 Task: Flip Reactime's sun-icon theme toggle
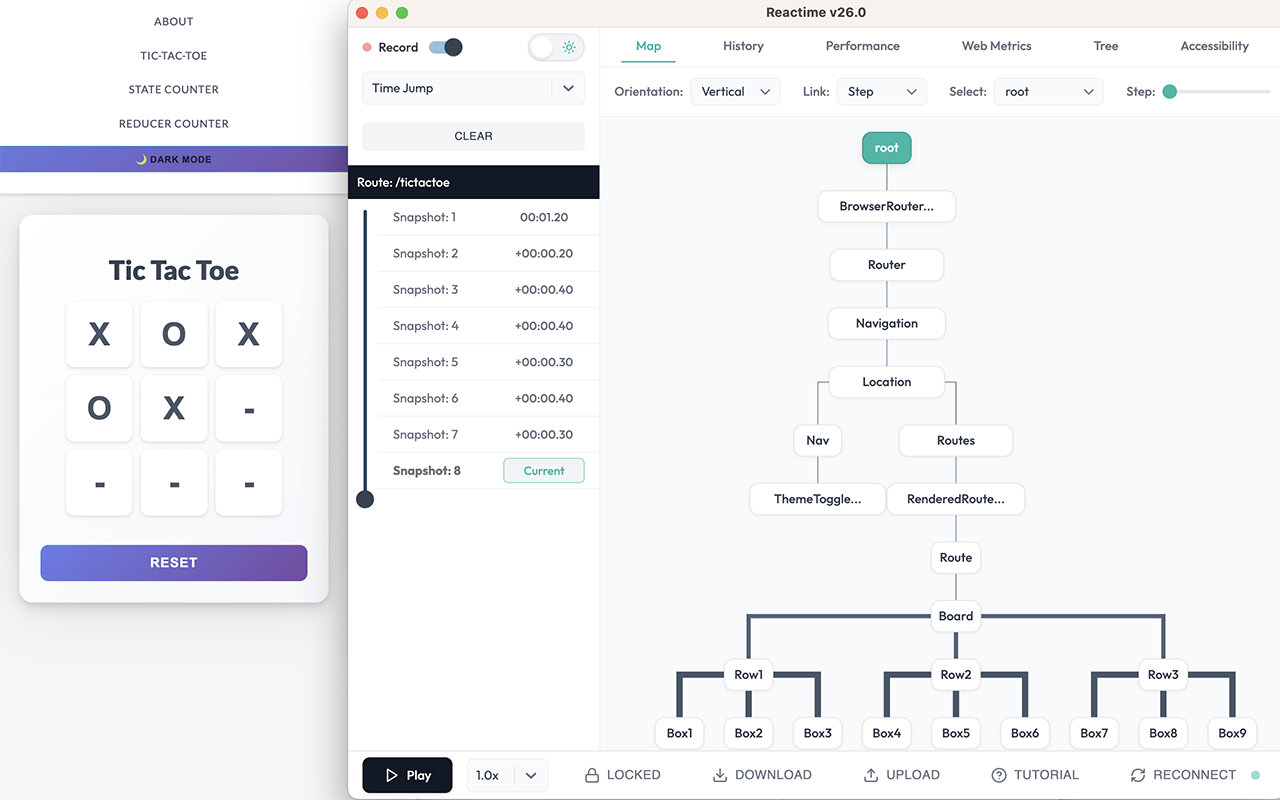(556, 47)
